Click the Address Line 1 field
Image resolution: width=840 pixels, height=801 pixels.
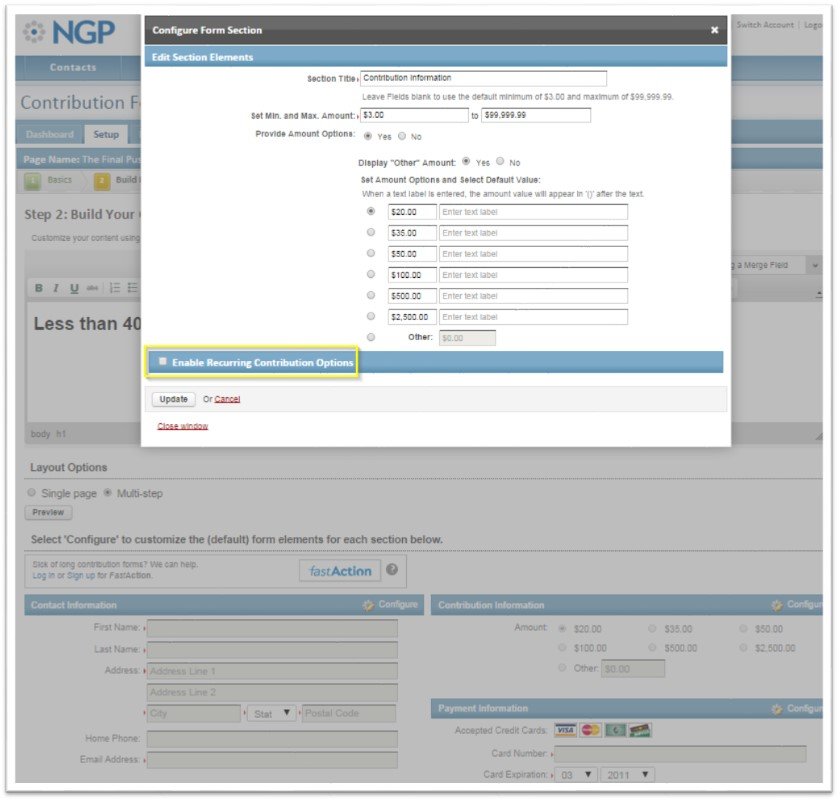point(272,671)
